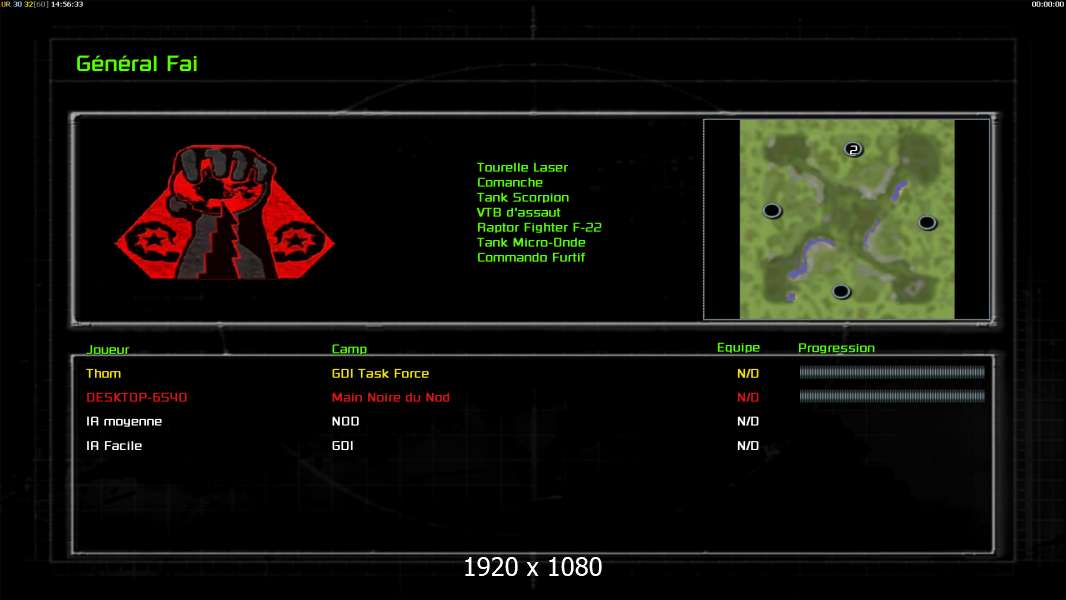Click the N/D team value for IA Facile

click(748, 446)
